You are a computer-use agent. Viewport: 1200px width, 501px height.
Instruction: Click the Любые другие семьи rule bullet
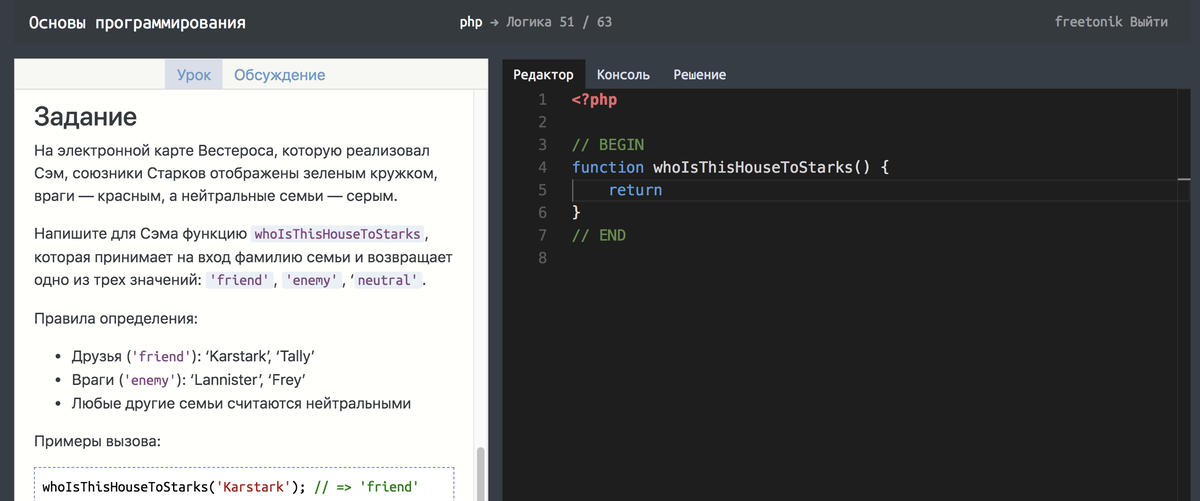[x=241, y=404]
